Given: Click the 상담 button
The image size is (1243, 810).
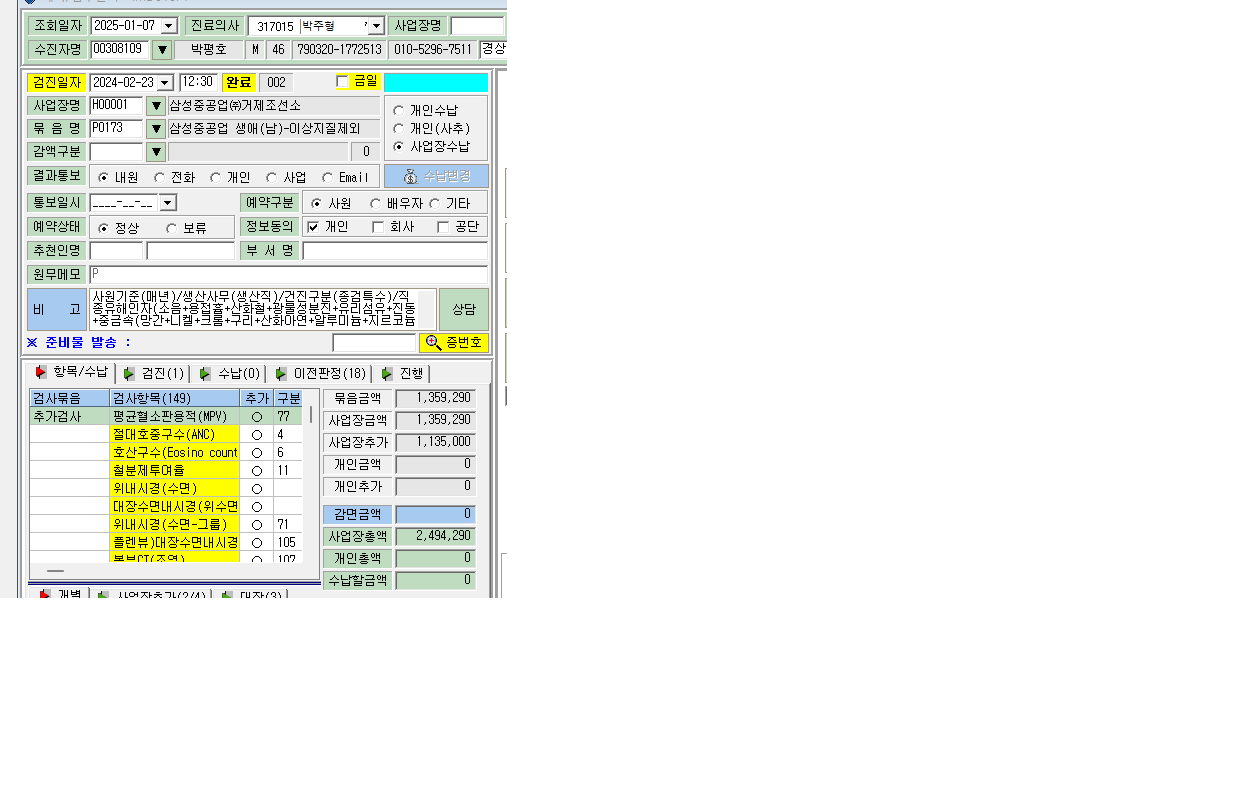Looking at the screenshot, I should coord(464,310).
